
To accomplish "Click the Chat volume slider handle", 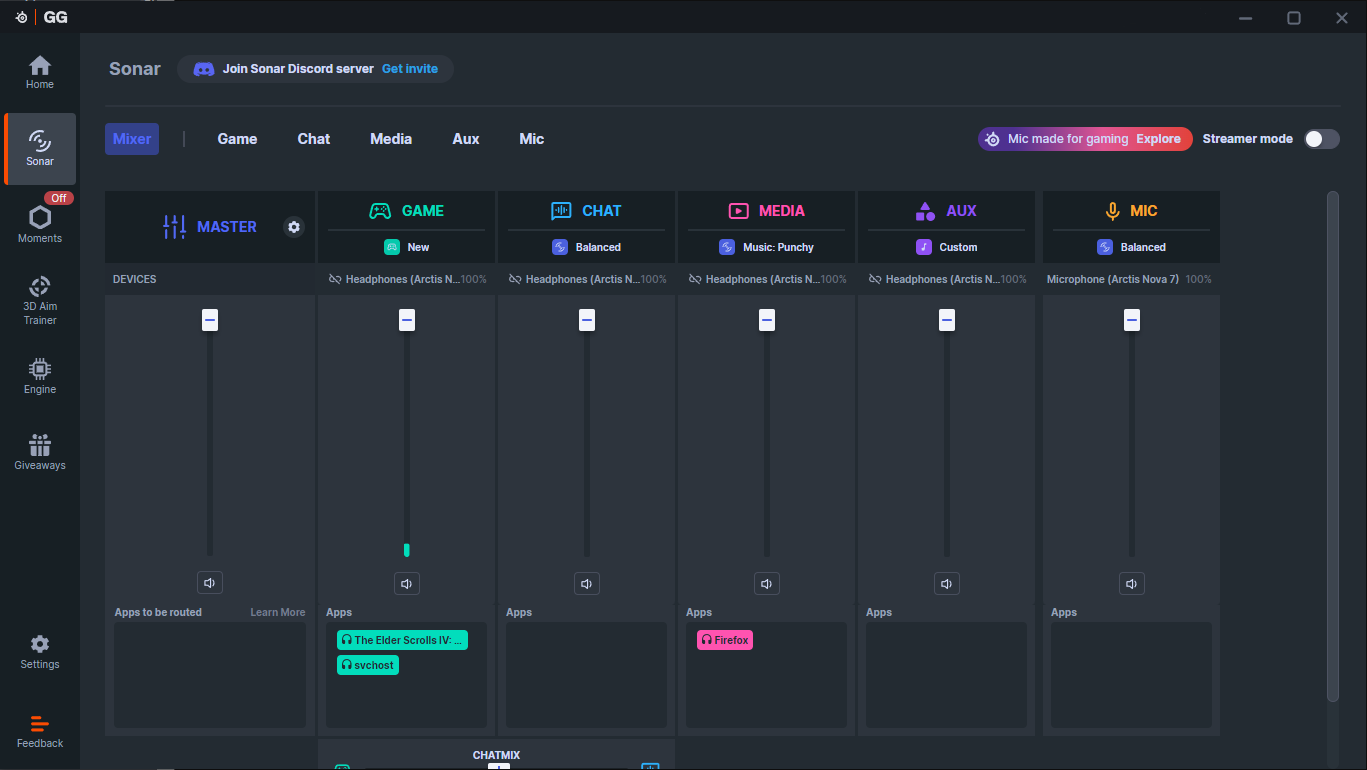I will pyautogui.click(x=587, y=320).
